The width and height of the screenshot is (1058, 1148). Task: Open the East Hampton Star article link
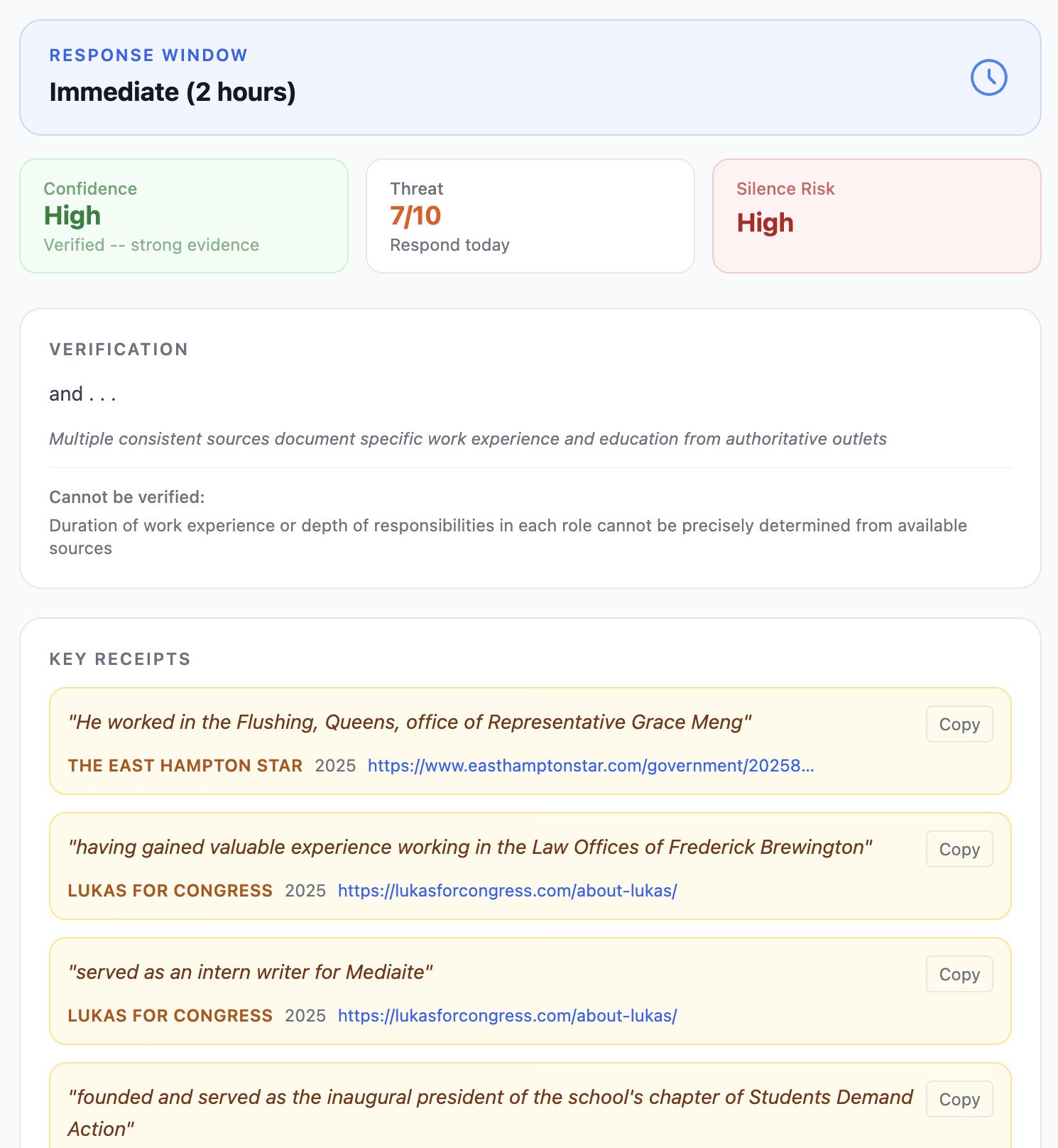tap(590, 765)
